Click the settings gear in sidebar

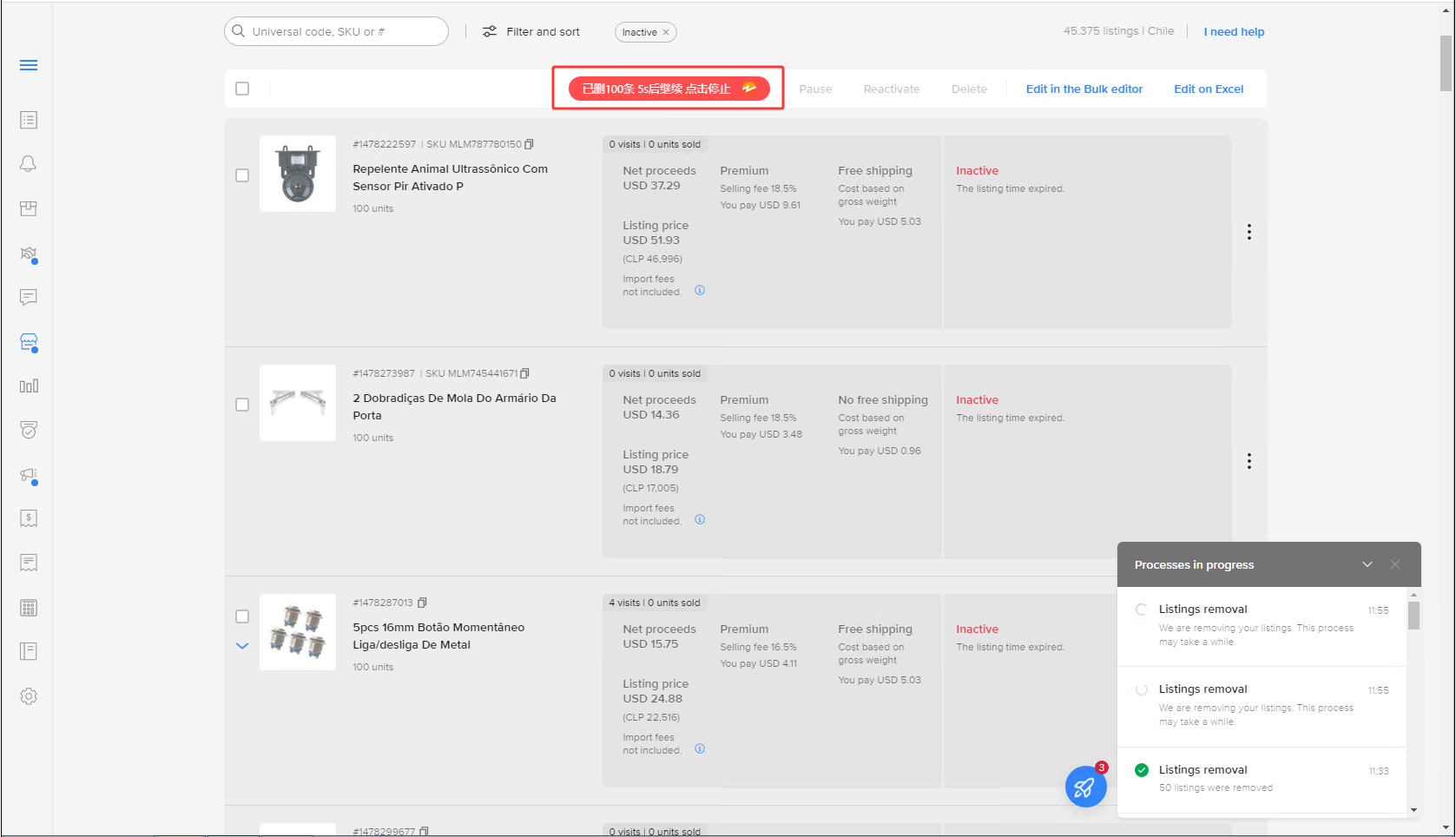point(29,696)
